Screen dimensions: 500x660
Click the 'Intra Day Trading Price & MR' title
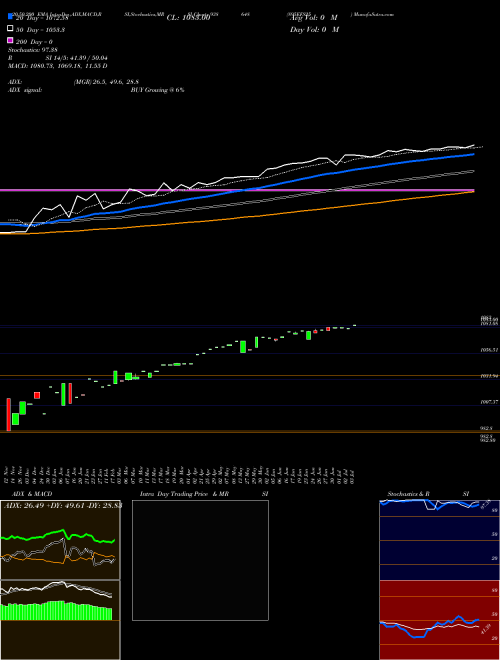click(x=184, y=494)
